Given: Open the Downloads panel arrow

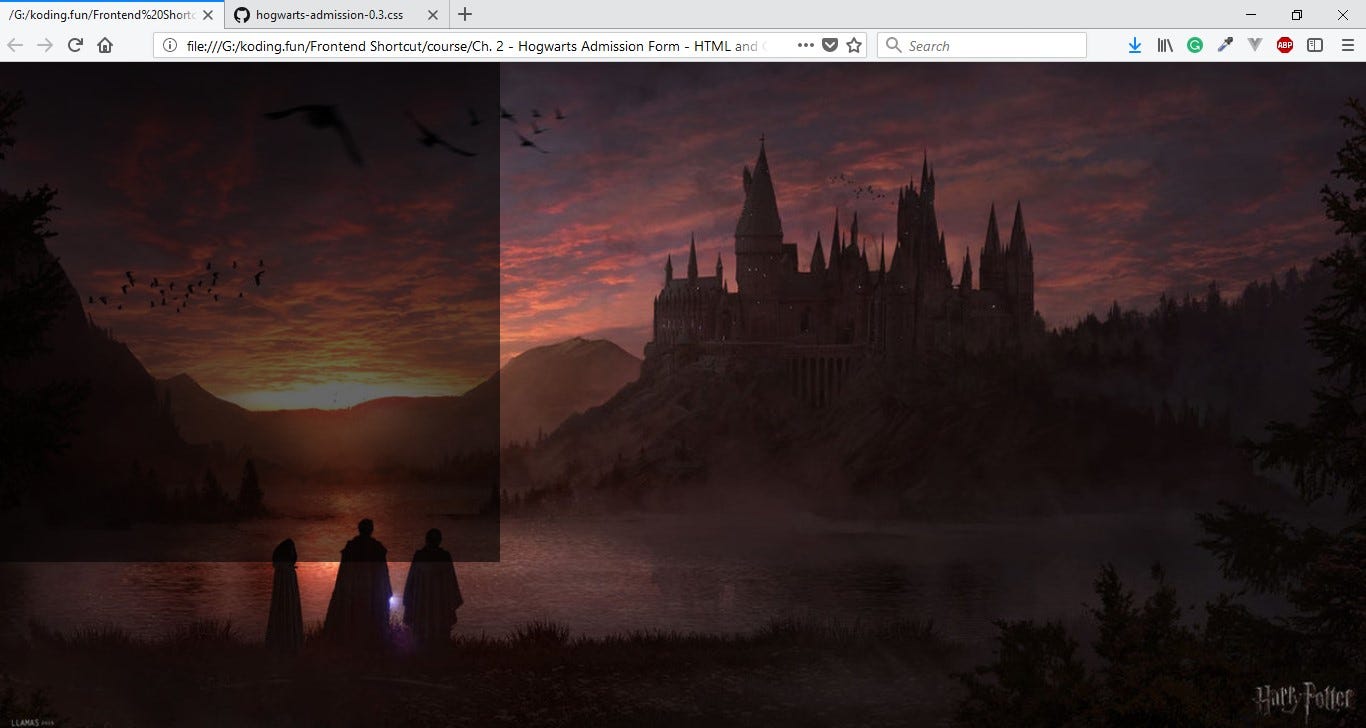Looking at the screenshot, I should [x=1135, y=45].
